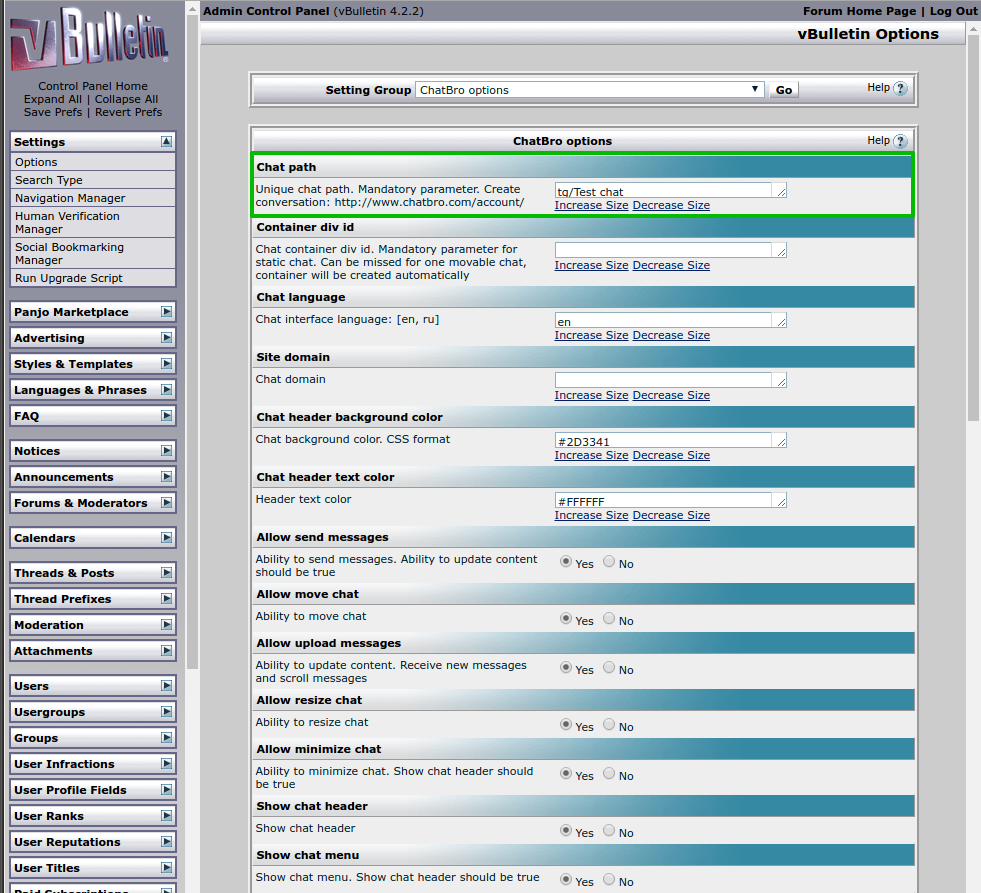The width and height of the screenshot is (981, 893).
Task: Click Chat path text field
Action: point(670,190)
